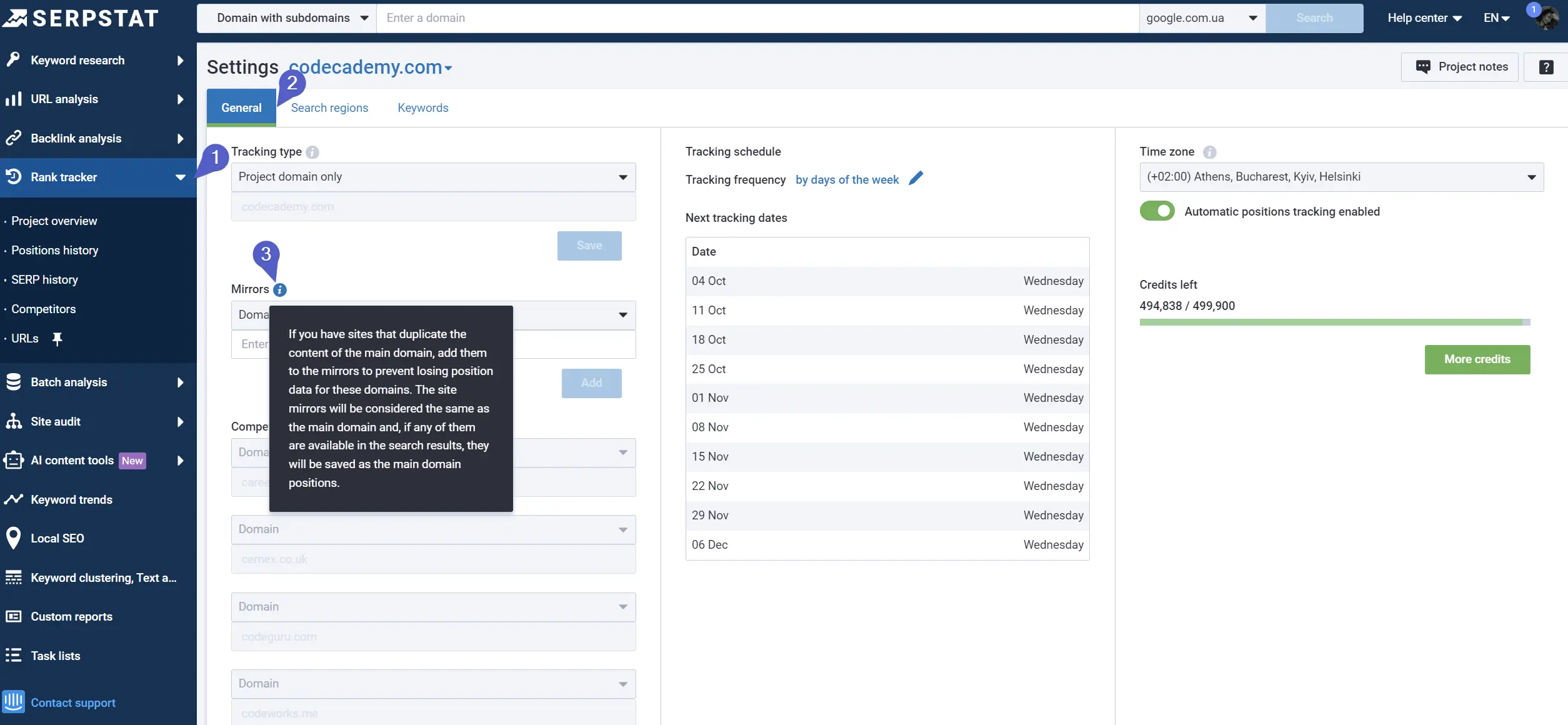Viewport: 1568px width, 725px height.
Task: Click the Serpstat logo
Action: pyautogui.click(x=80, y=18)
